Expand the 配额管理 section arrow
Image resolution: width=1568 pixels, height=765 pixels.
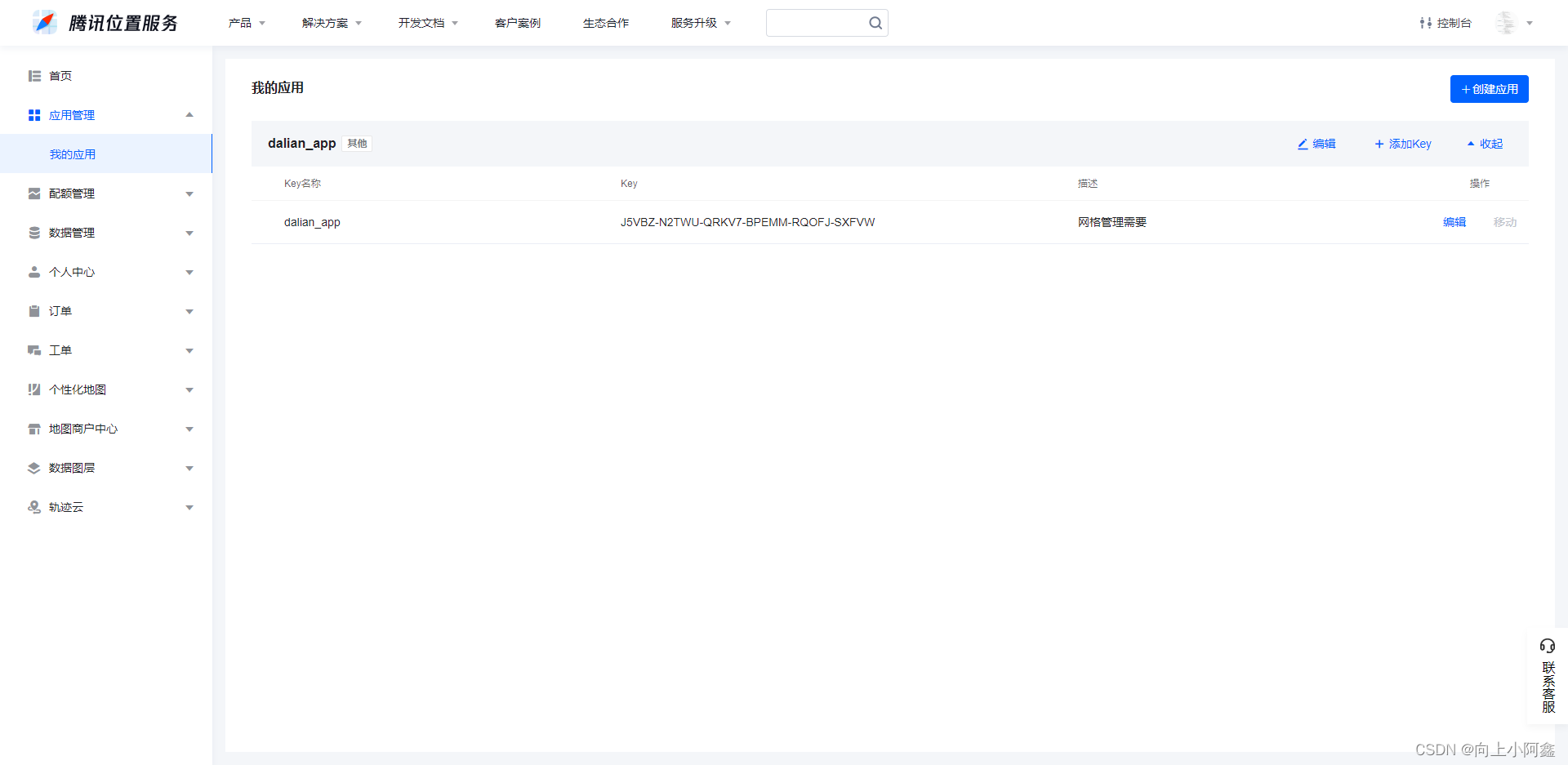[x=189, y=193]
